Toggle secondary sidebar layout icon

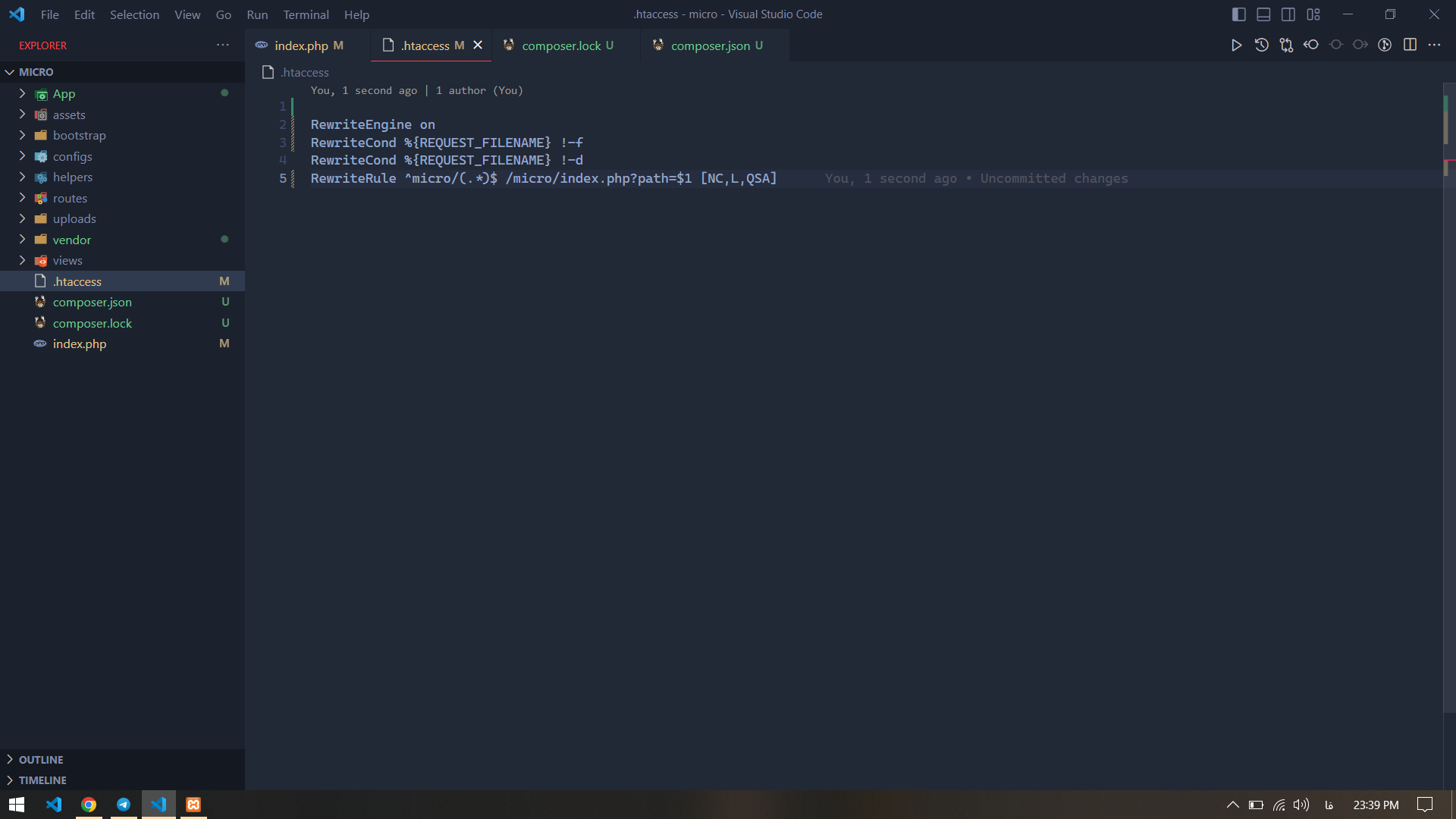tap(1288, 14)
